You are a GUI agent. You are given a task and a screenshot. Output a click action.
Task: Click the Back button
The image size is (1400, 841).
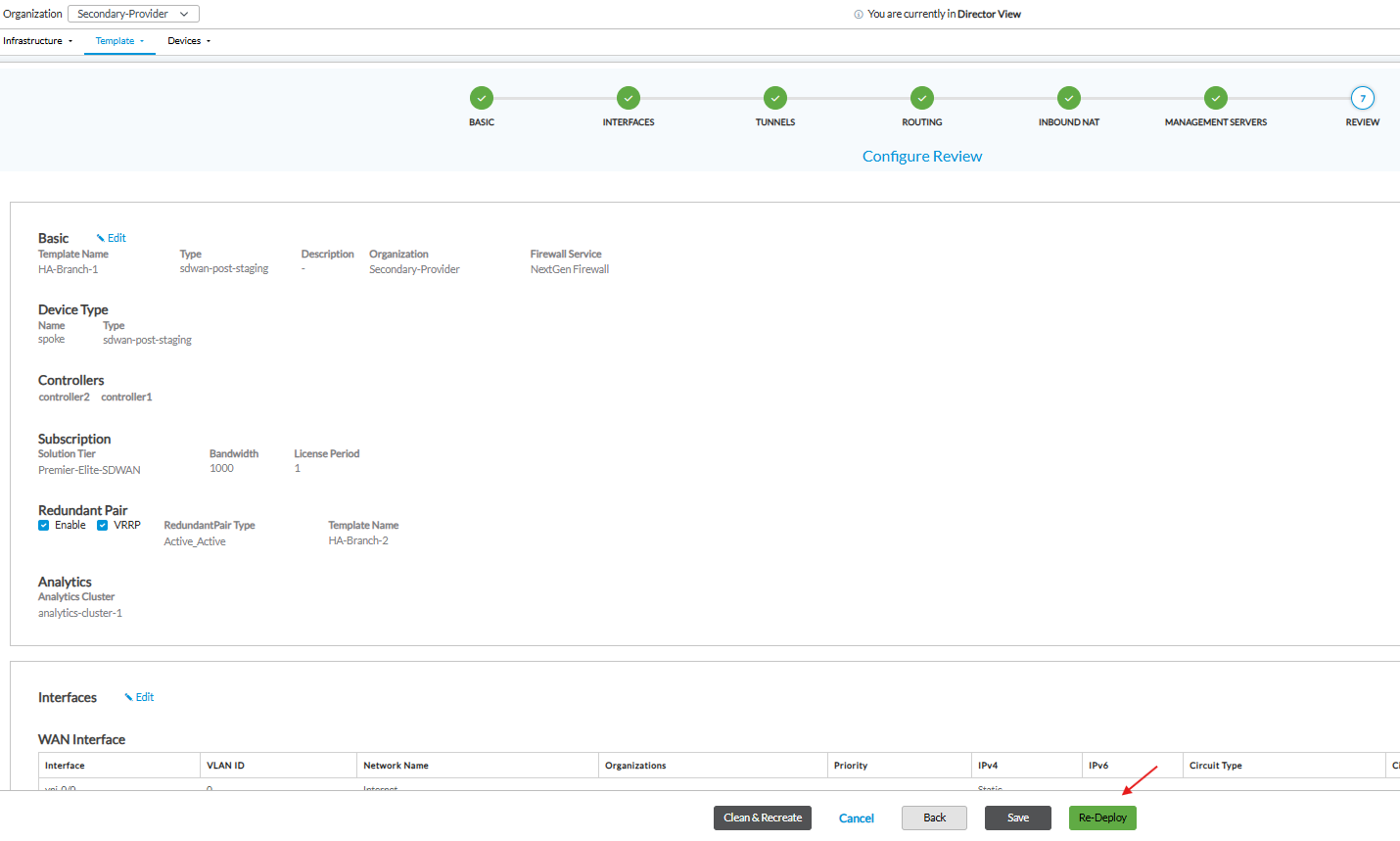click(x=935, y=818)
